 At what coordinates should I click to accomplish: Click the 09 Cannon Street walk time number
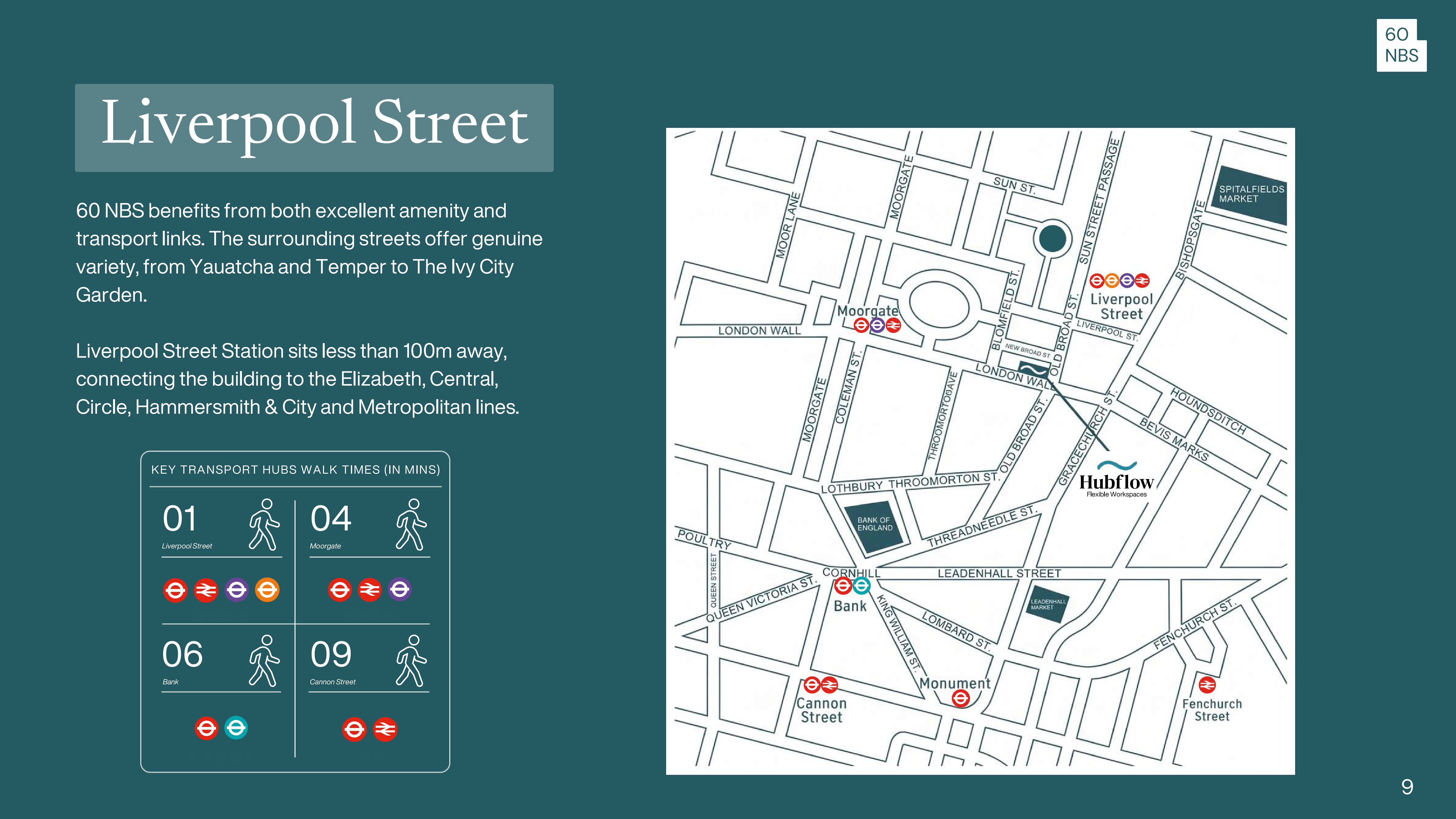pos(331,654)
